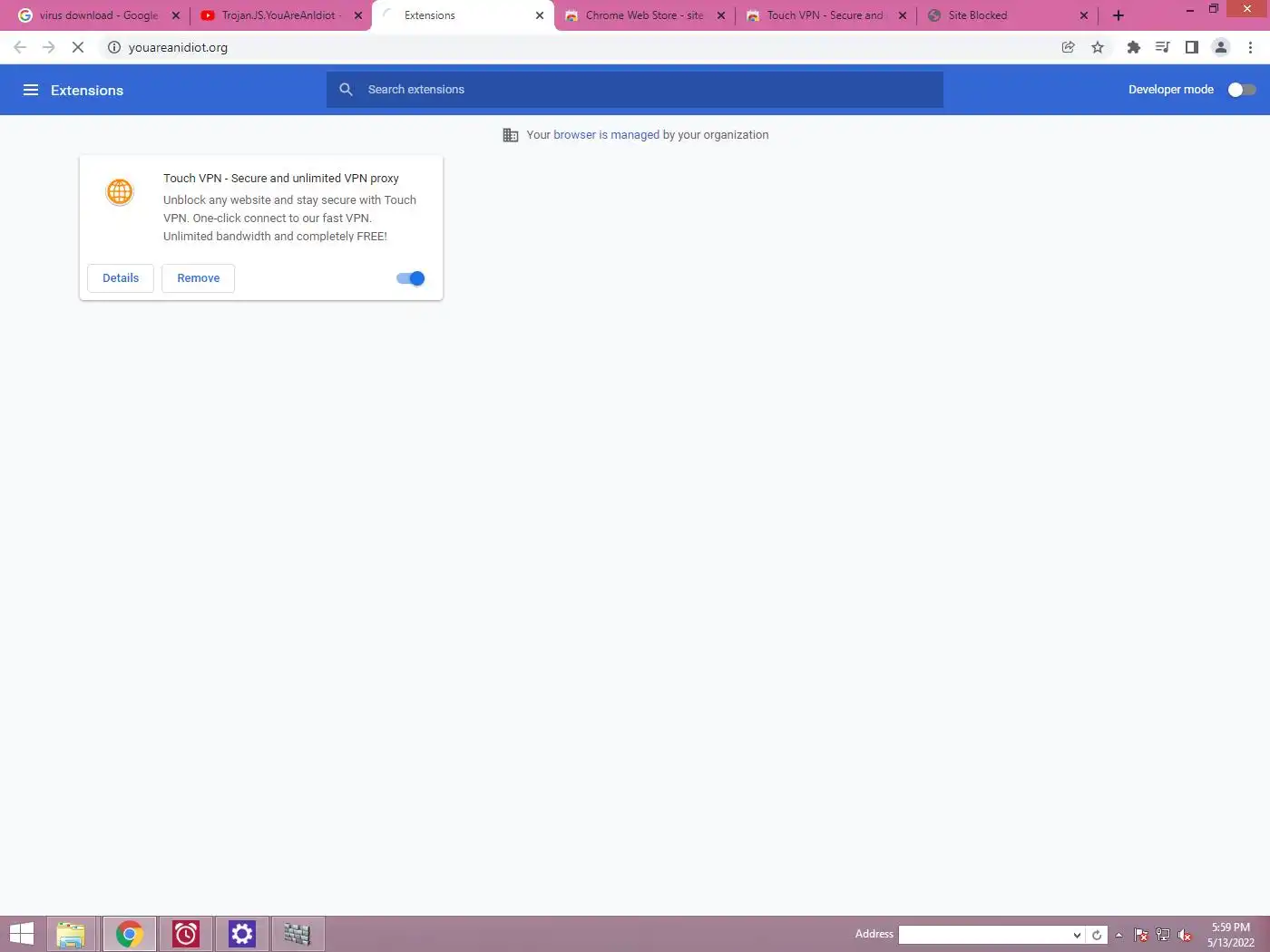Click the managed organization building icon
The image size is (1270, 952).
pos(511,135)
